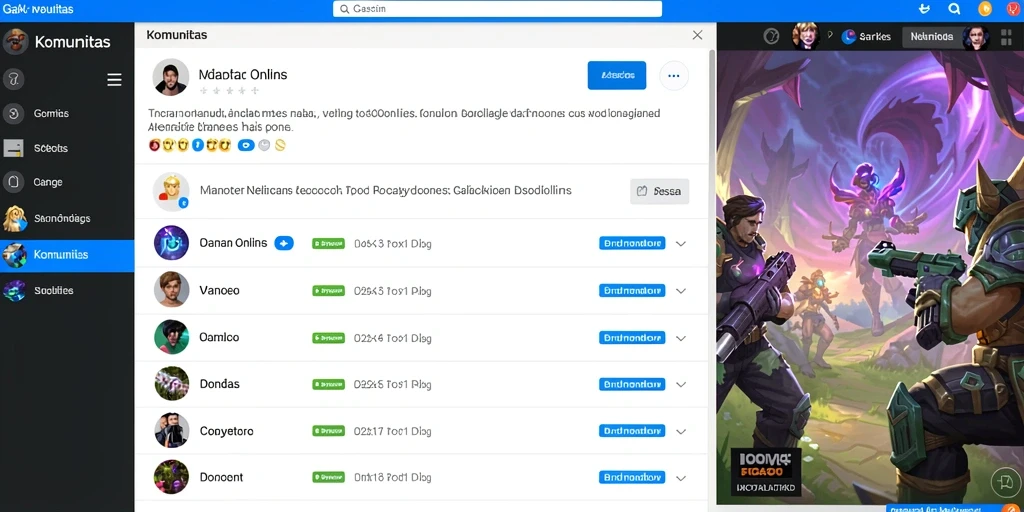1024x512 pixels.
Task: Open the Soobties sidebar icon
Action: click(x=14, y=290)
